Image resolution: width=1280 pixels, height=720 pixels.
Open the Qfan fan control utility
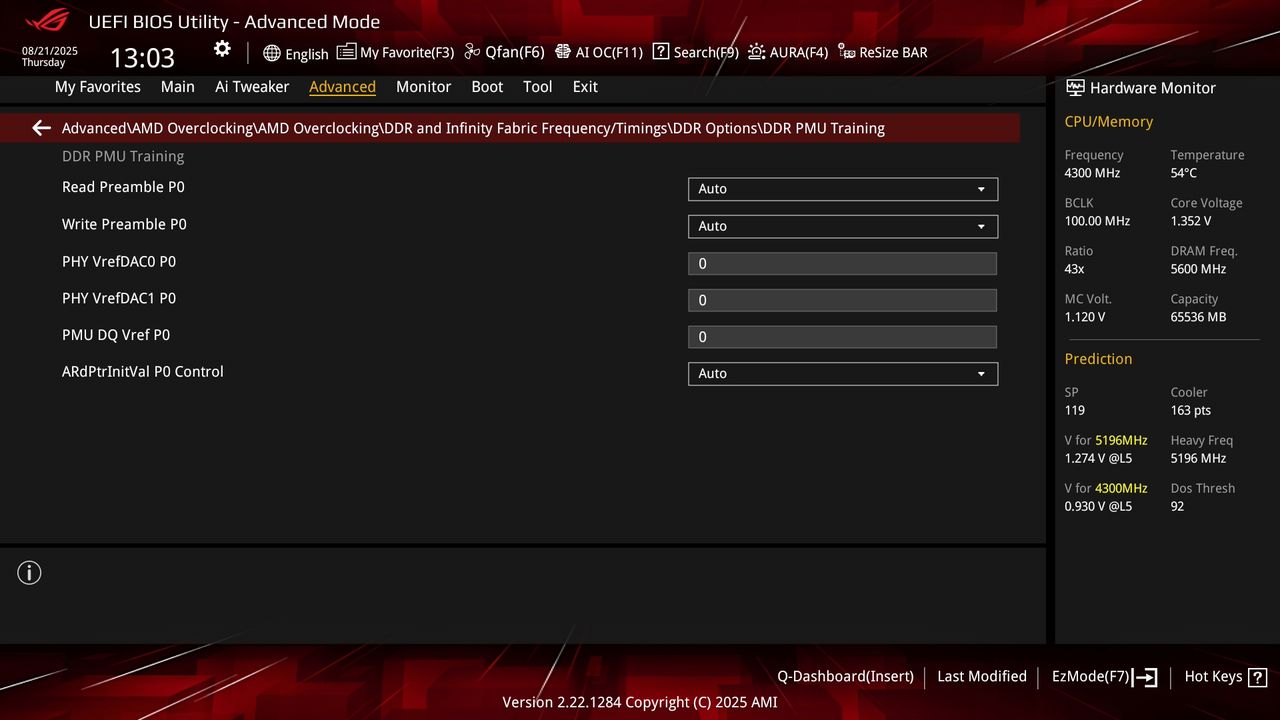tap(511, 52)
